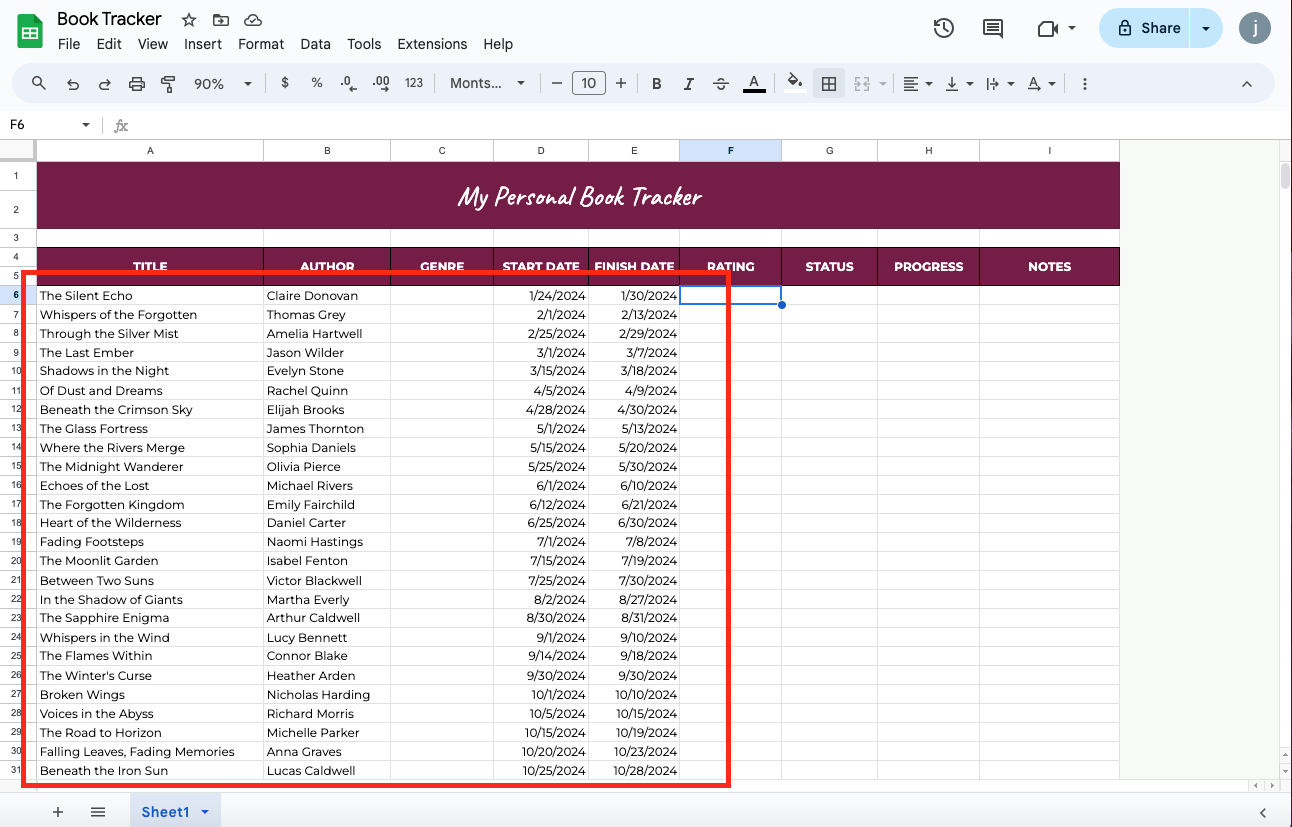
Task: Click the font size field showing 10
Action: point(589,83)
